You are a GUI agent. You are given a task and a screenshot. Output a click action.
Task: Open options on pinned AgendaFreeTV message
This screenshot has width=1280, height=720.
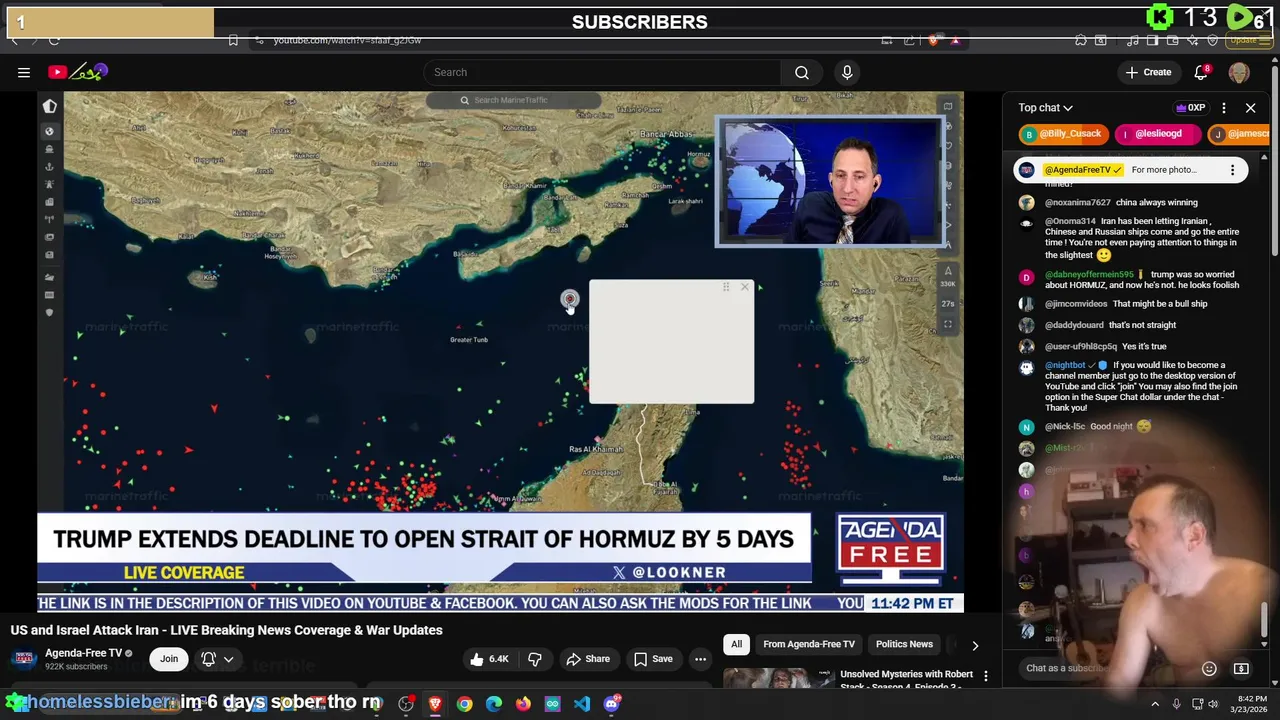(x=1232, y=170)
